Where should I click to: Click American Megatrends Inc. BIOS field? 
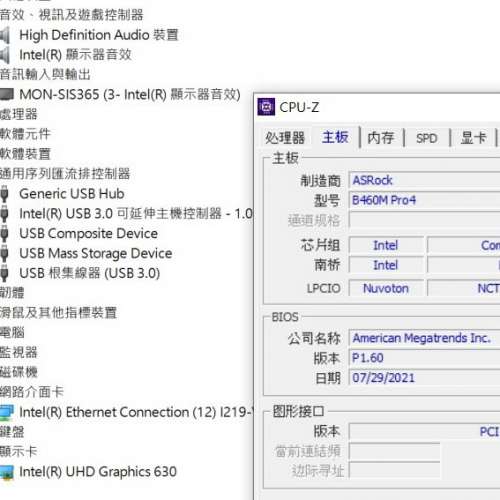(424, 338)
